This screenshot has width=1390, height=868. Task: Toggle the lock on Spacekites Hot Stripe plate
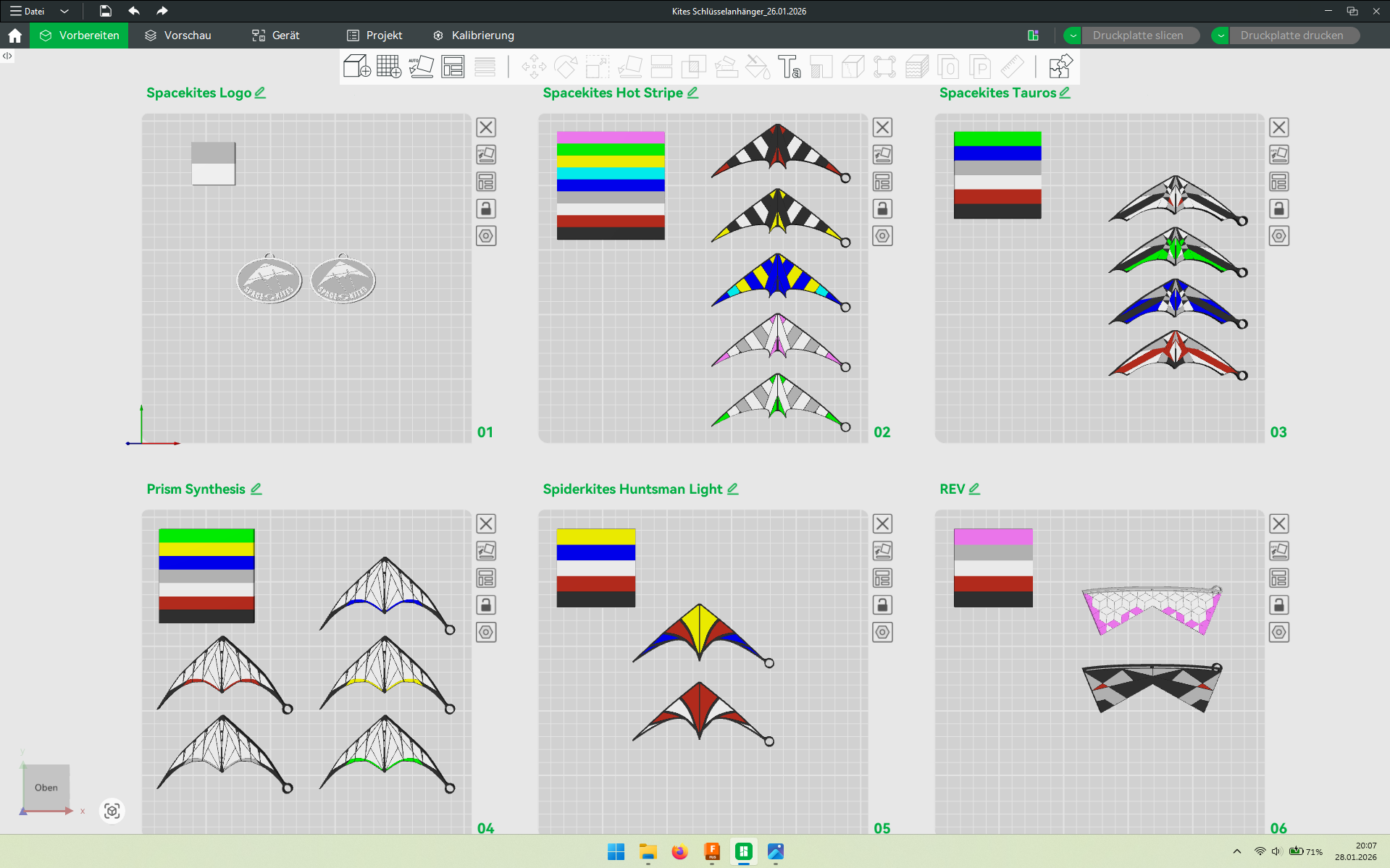(882, 209)
